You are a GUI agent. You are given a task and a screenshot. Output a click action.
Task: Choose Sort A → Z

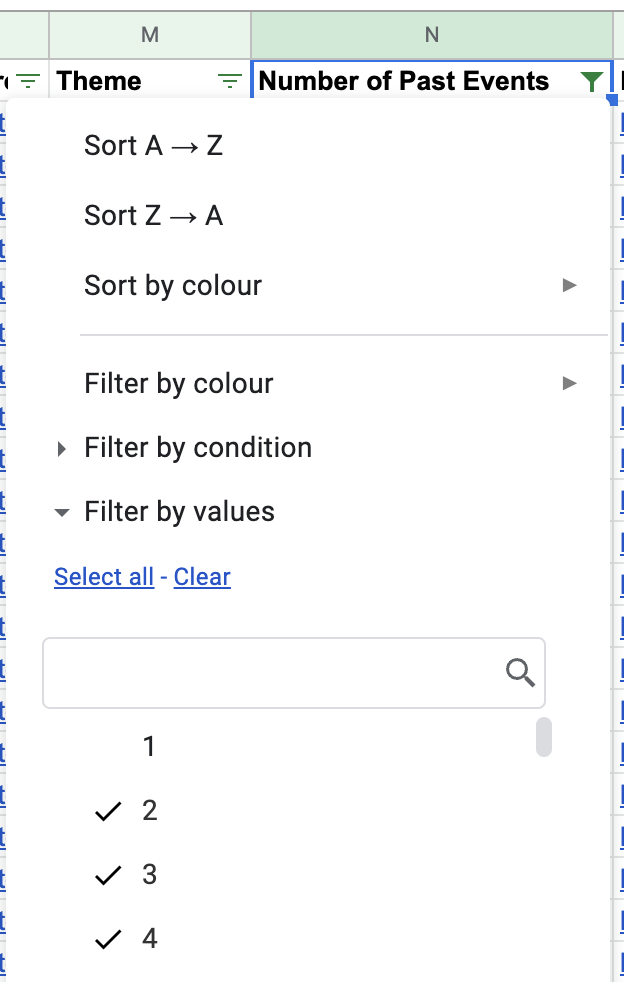(x=154, y=146)
